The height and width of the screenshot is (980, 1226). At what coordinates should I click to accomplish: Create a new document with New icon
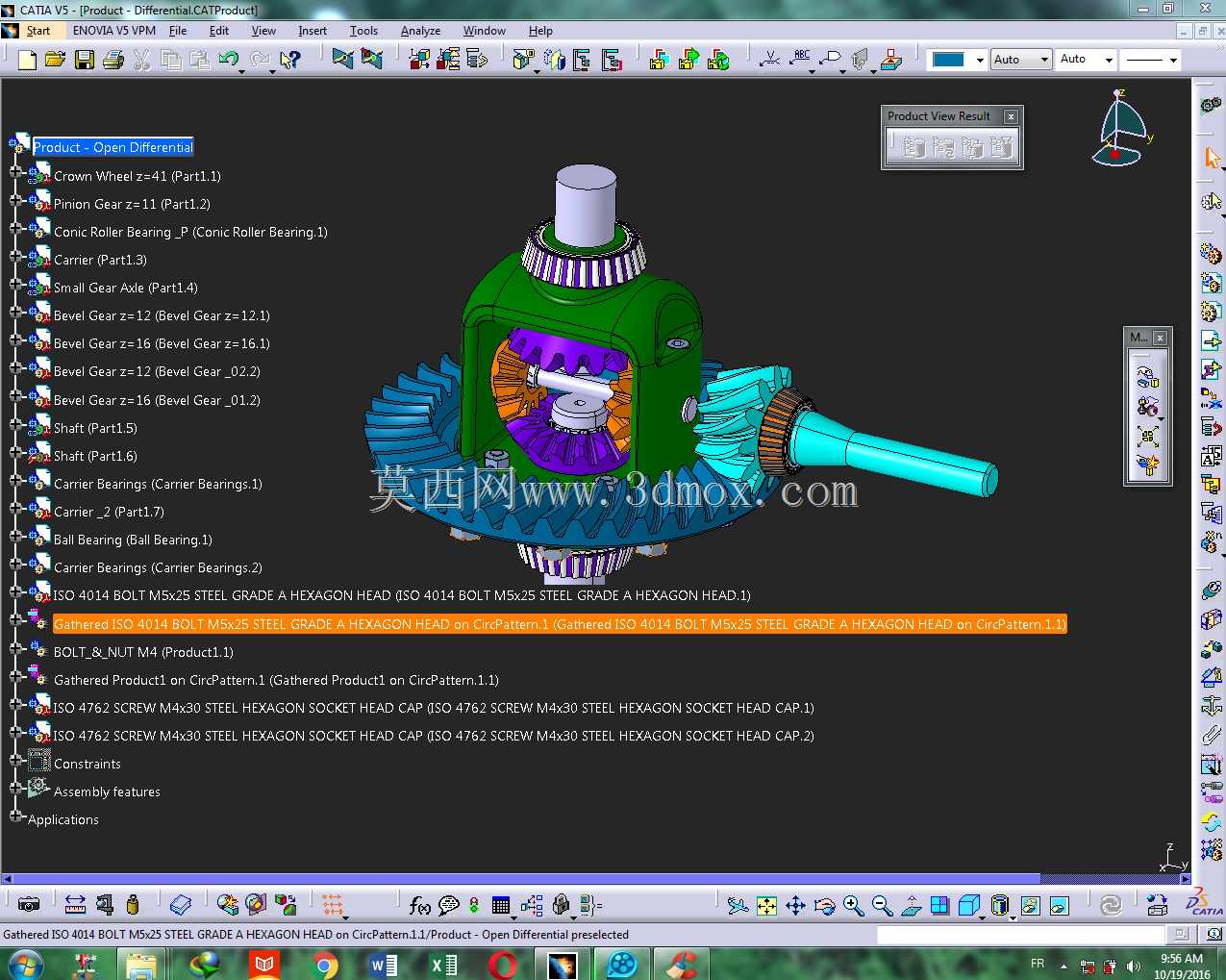(x=27, y=61)
